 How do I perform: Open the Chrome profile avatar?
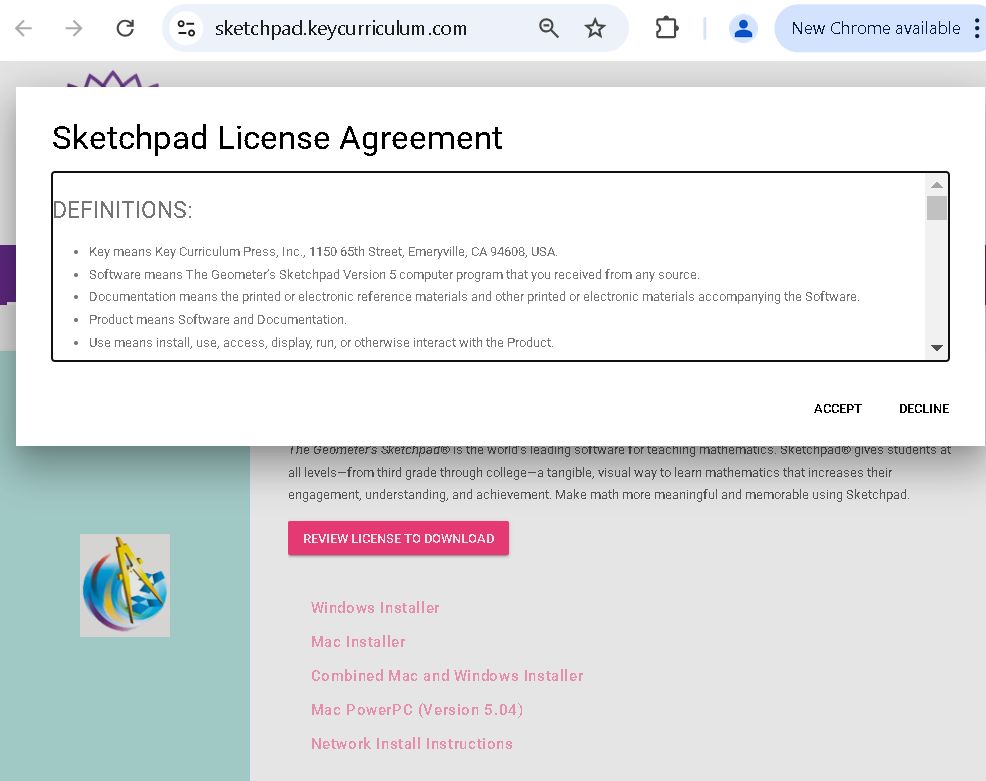[743, 28]
